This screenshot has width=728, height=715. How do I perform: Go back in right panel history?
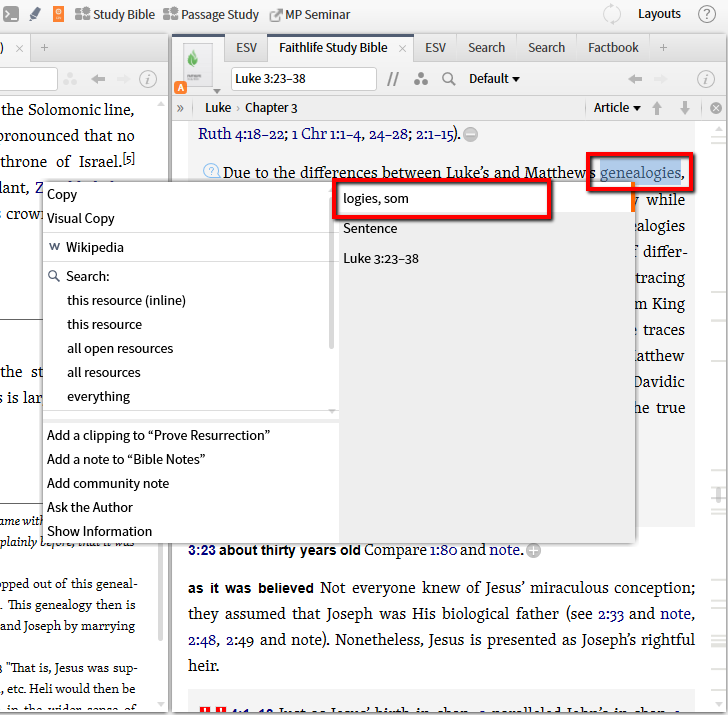click(635, 79)
